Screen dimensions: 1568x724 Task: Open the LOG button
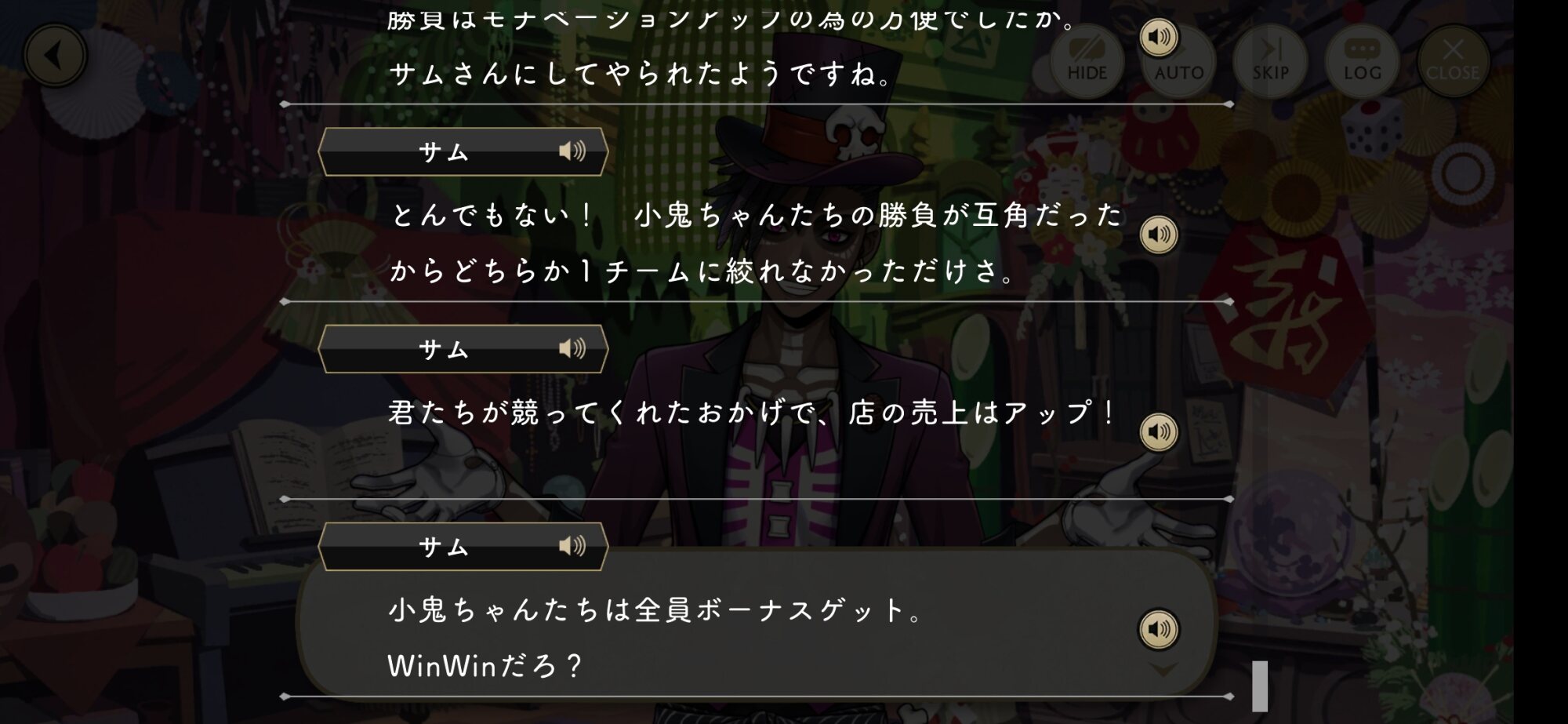tap(1362, 60)
